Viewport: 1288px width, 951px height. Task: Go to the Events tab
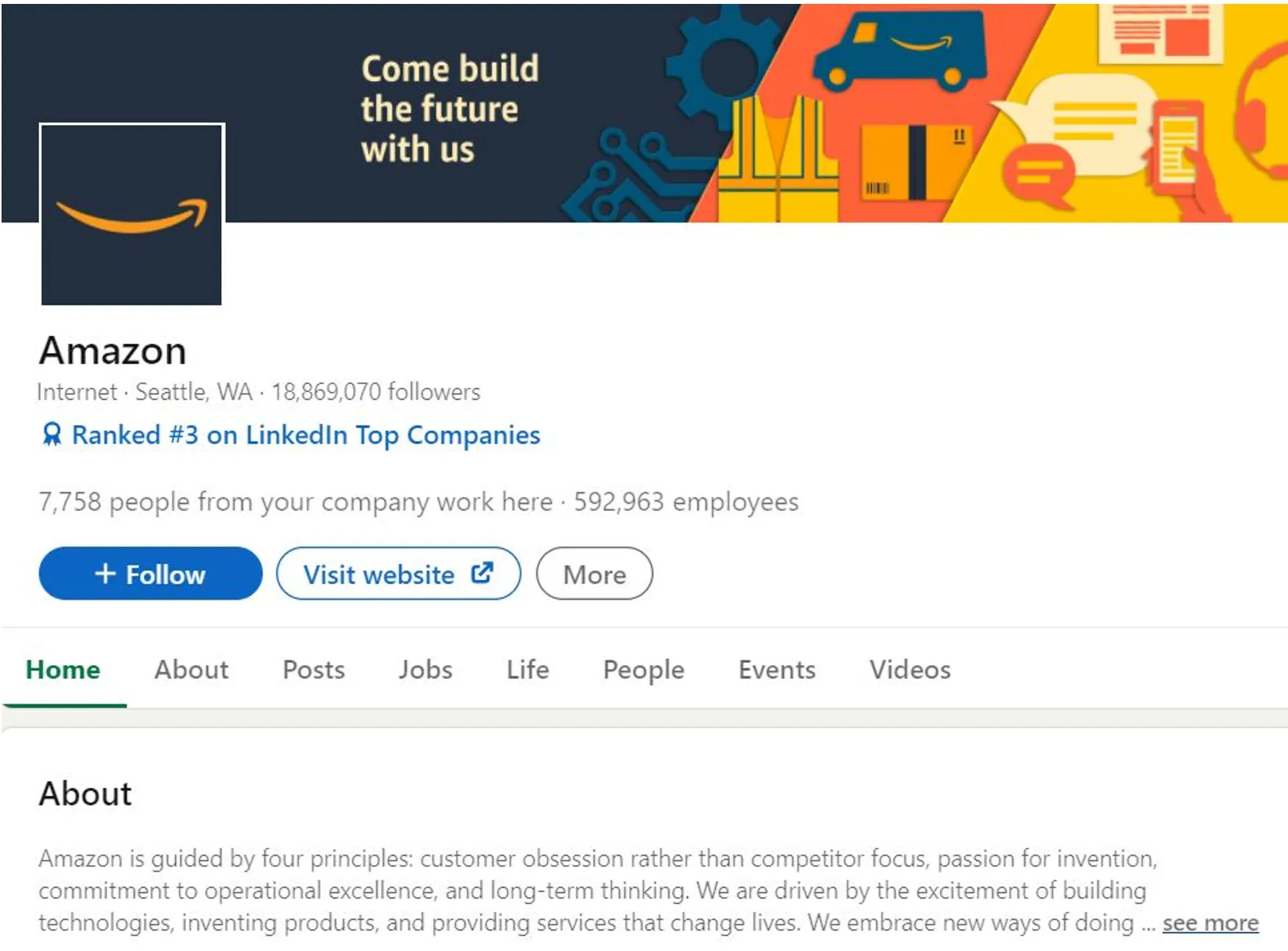pyautogui.click(x=776, y=670)
